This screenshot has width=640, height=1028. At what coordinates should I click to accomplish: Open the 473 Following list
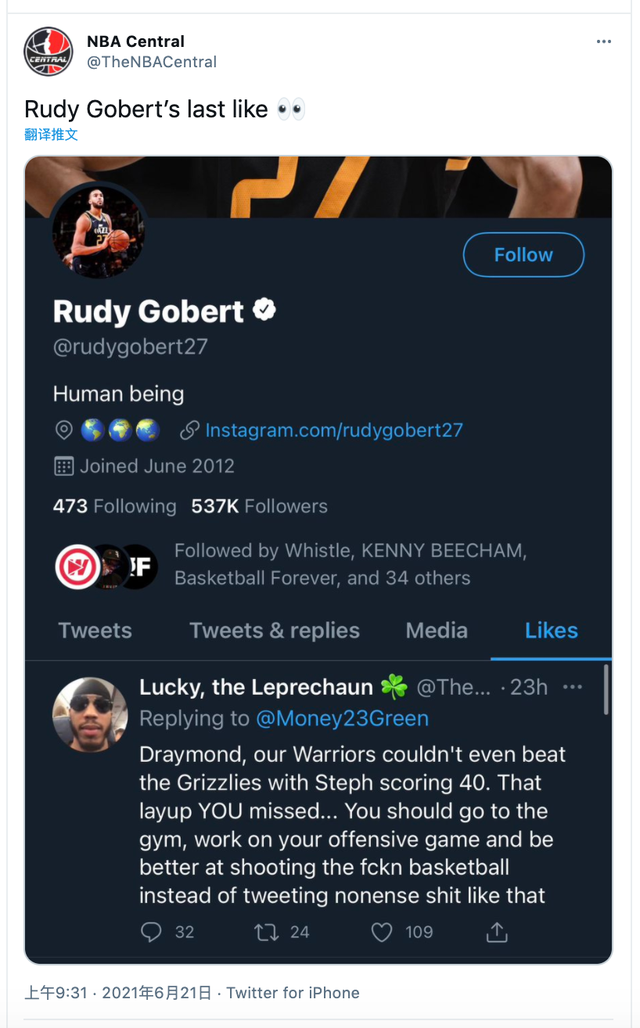[x=114, y=506]
